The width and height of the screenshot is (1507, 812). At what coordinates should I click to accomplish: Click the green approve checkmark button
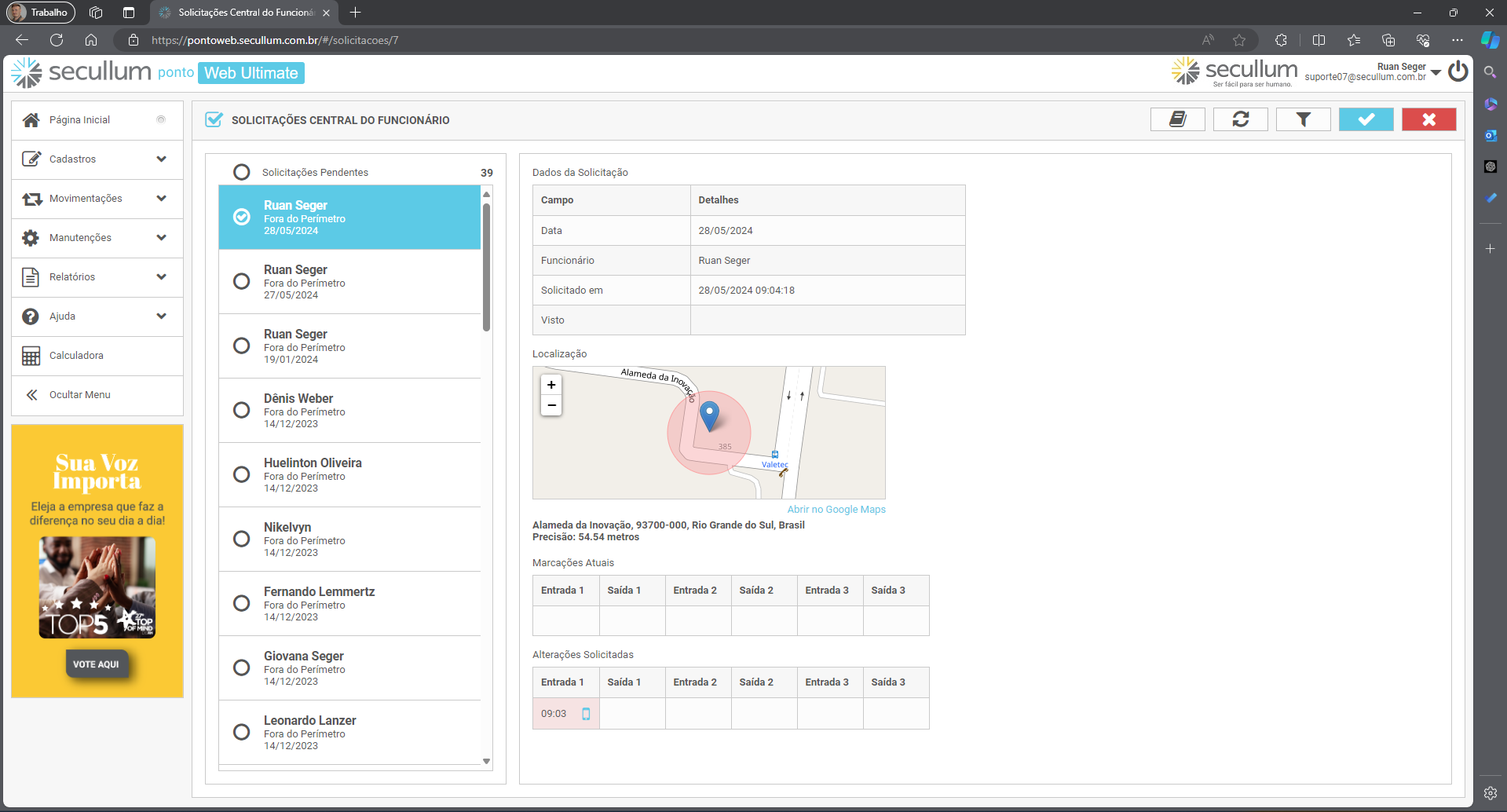point(1366,119)
